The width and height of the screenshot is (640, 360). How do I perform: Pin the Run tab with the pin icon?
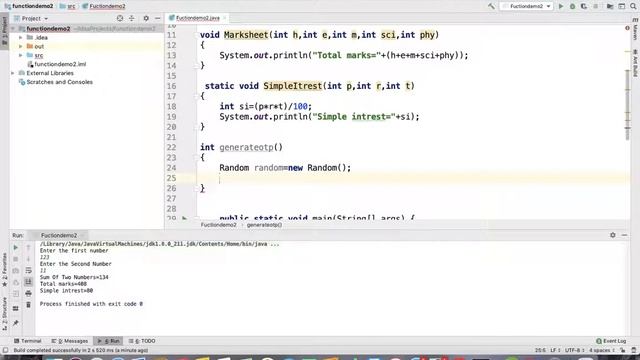(x=16, y=323)
